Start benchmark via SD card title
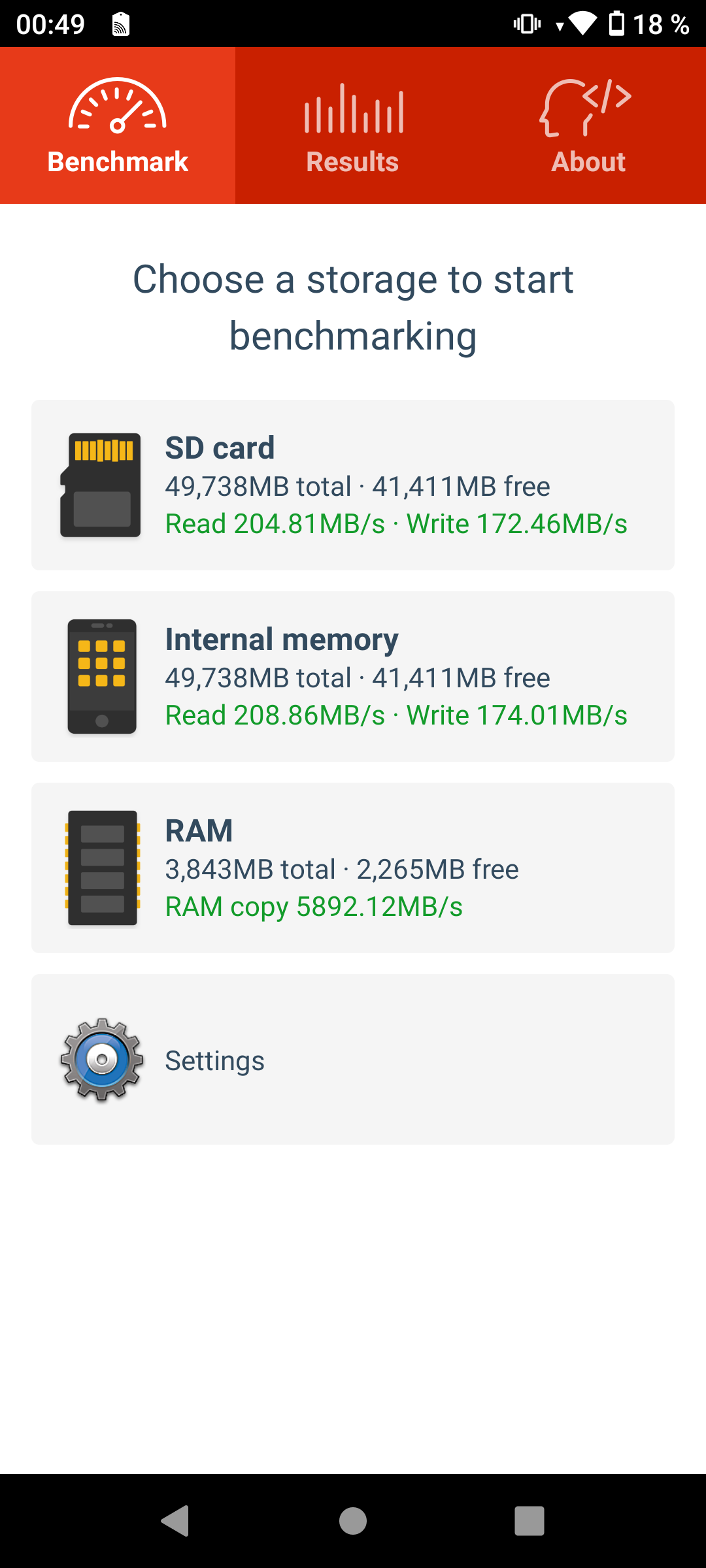The image size is (706, 1568). 220,448
